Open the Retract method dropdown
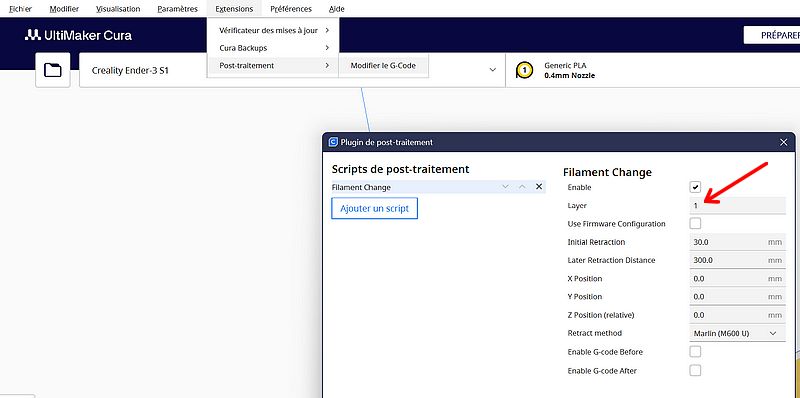 737,333
